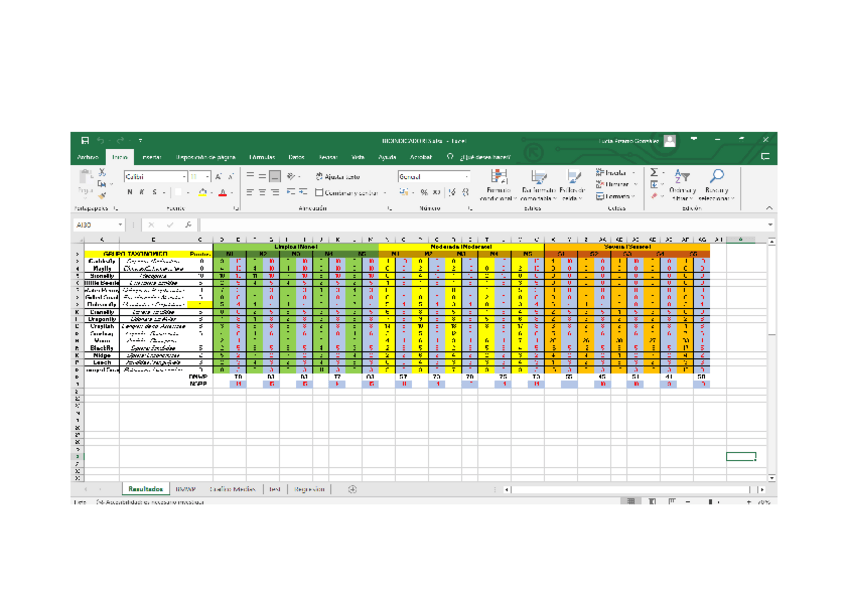Screen dimensions: 848x599
Task: Switch to the Regresión sheet tab
Action: 309,490
